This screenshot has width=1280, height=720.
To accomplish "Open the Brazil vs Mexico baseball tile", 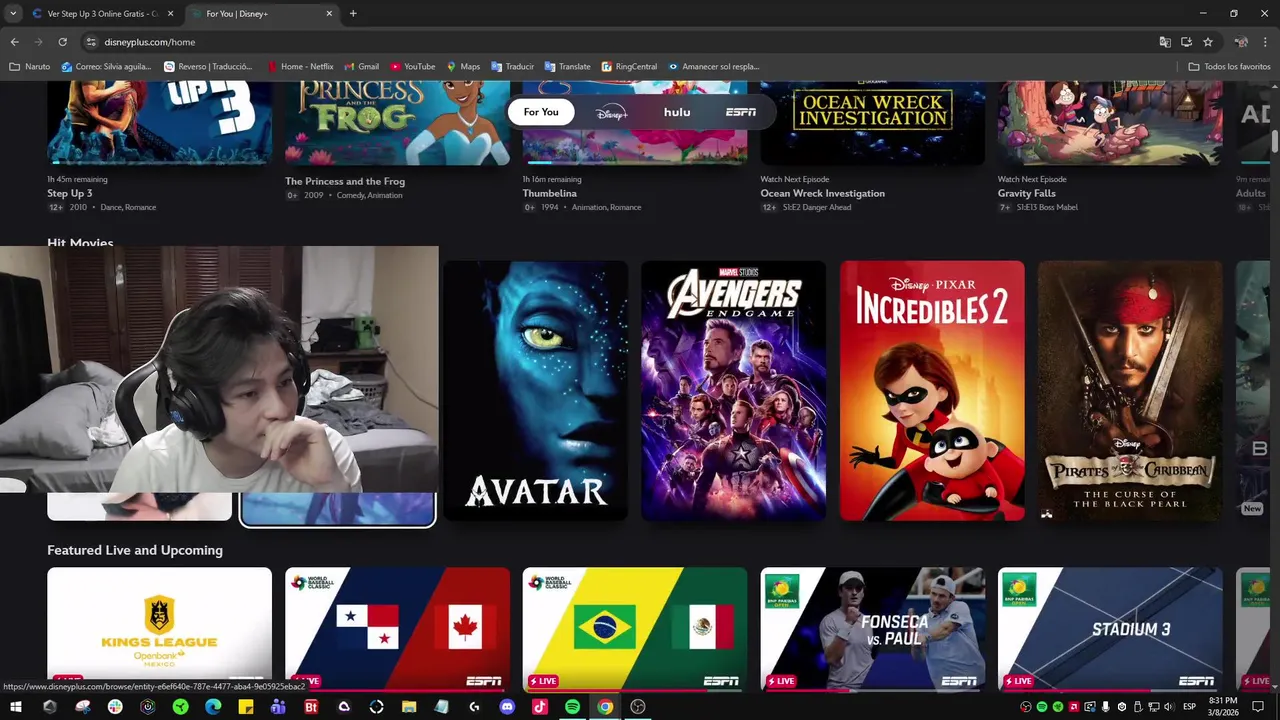I will click(x=635, y=628).
